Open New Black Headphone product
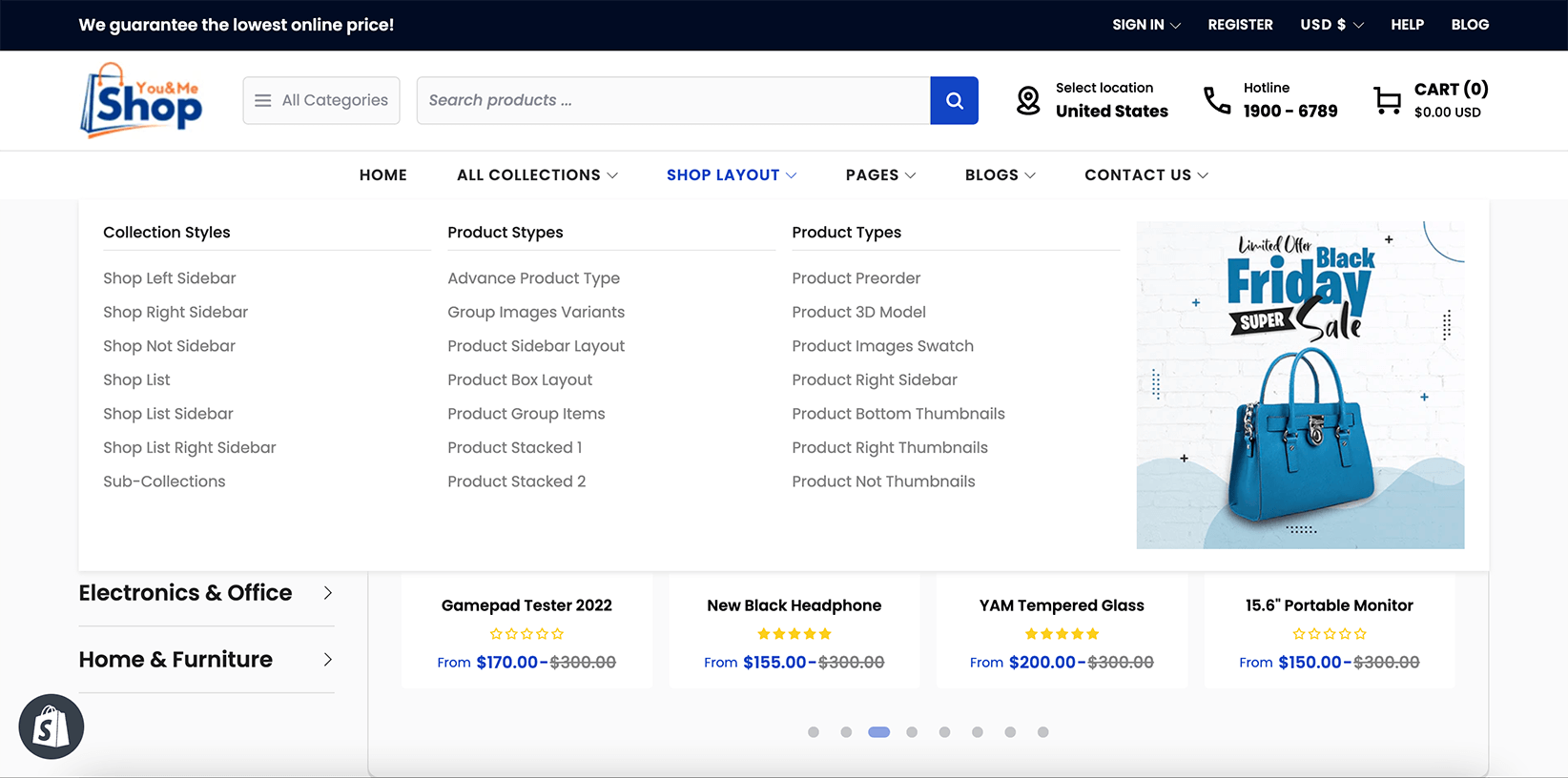This screenshot has height=778, width=1568. 794,605
